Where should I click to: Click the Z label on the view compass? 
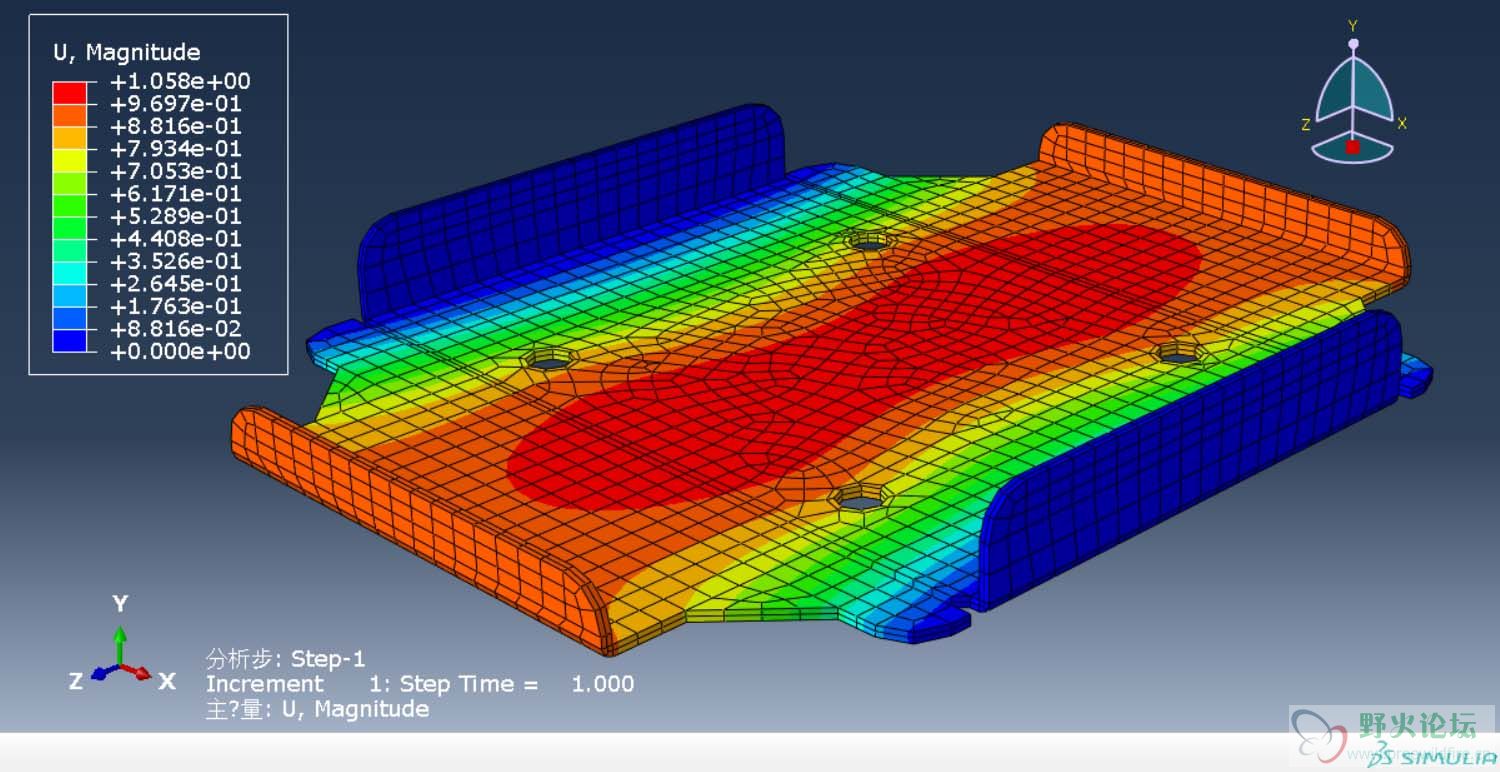(x=1306, y=125)
